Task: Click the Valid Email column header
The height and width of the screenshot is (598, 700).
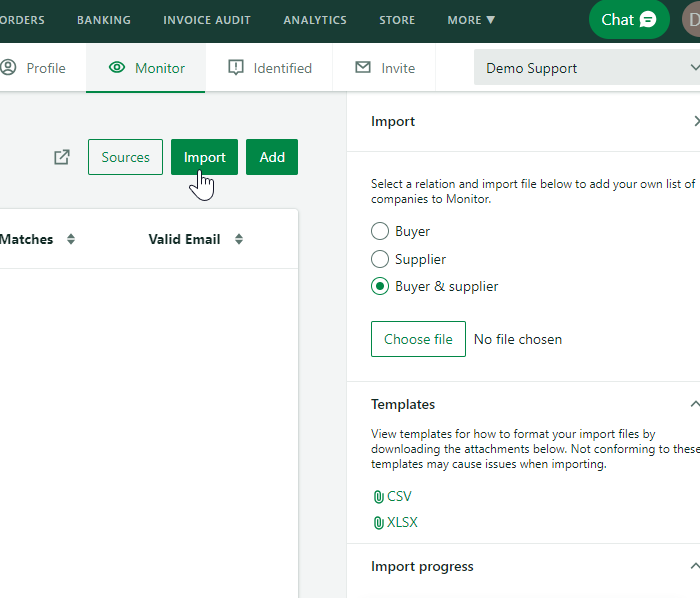Action: coord(184,239)
